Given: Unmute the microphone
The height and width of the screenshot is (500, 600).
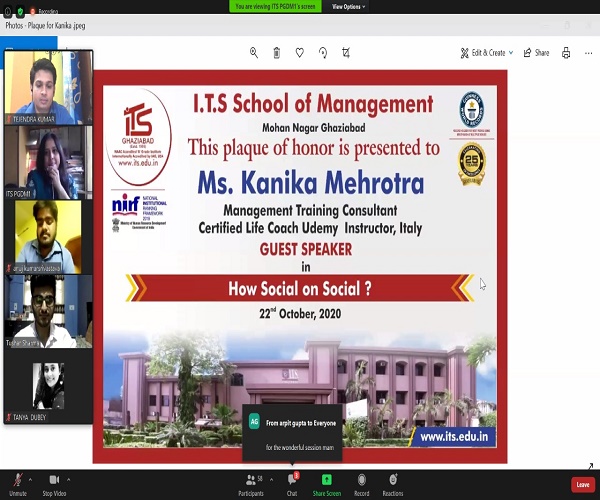Looking at the screenshot, I should pyautogui.click(x=18, y=484).
